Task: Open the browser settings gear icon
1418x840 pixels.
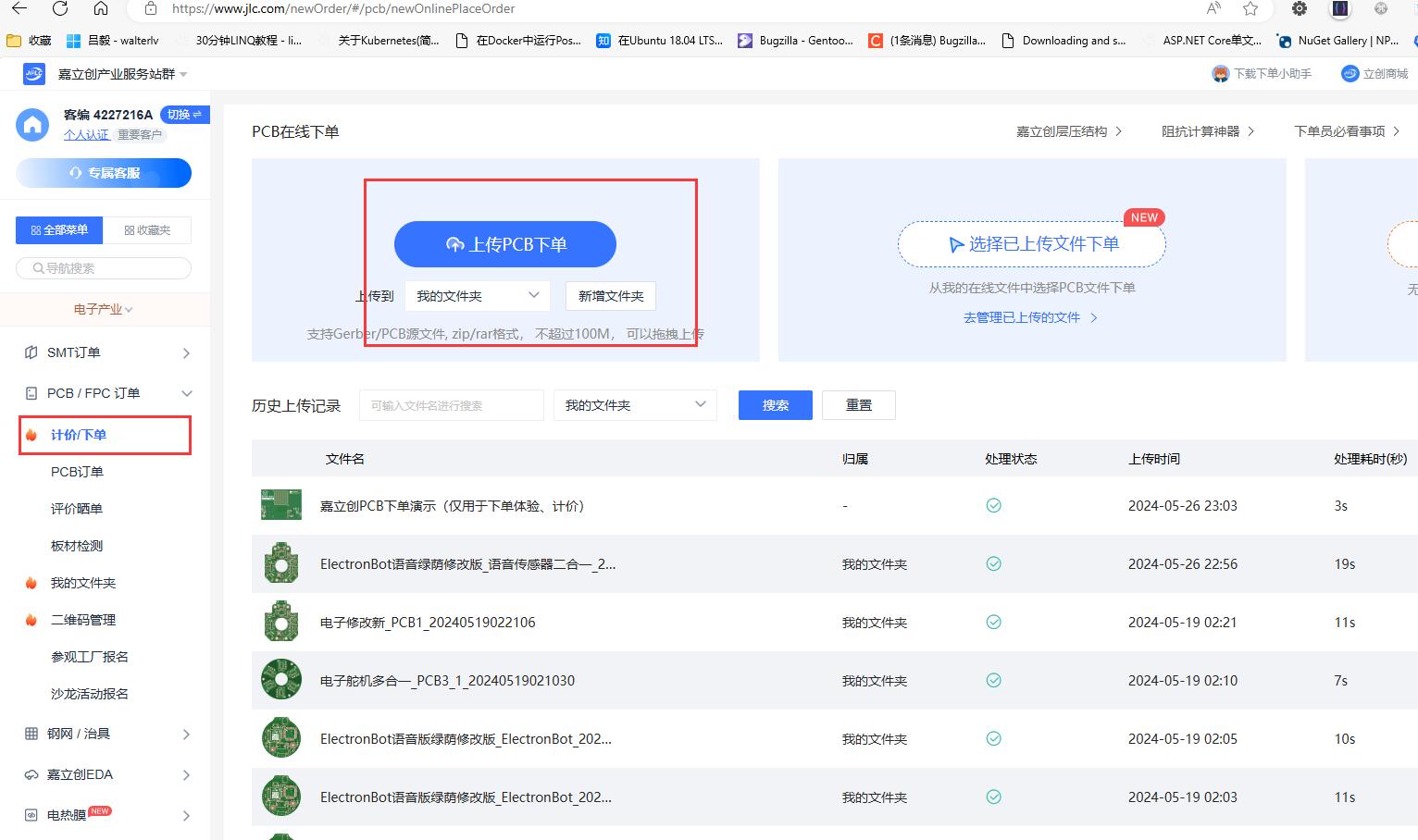Action: pos(1300,9)
